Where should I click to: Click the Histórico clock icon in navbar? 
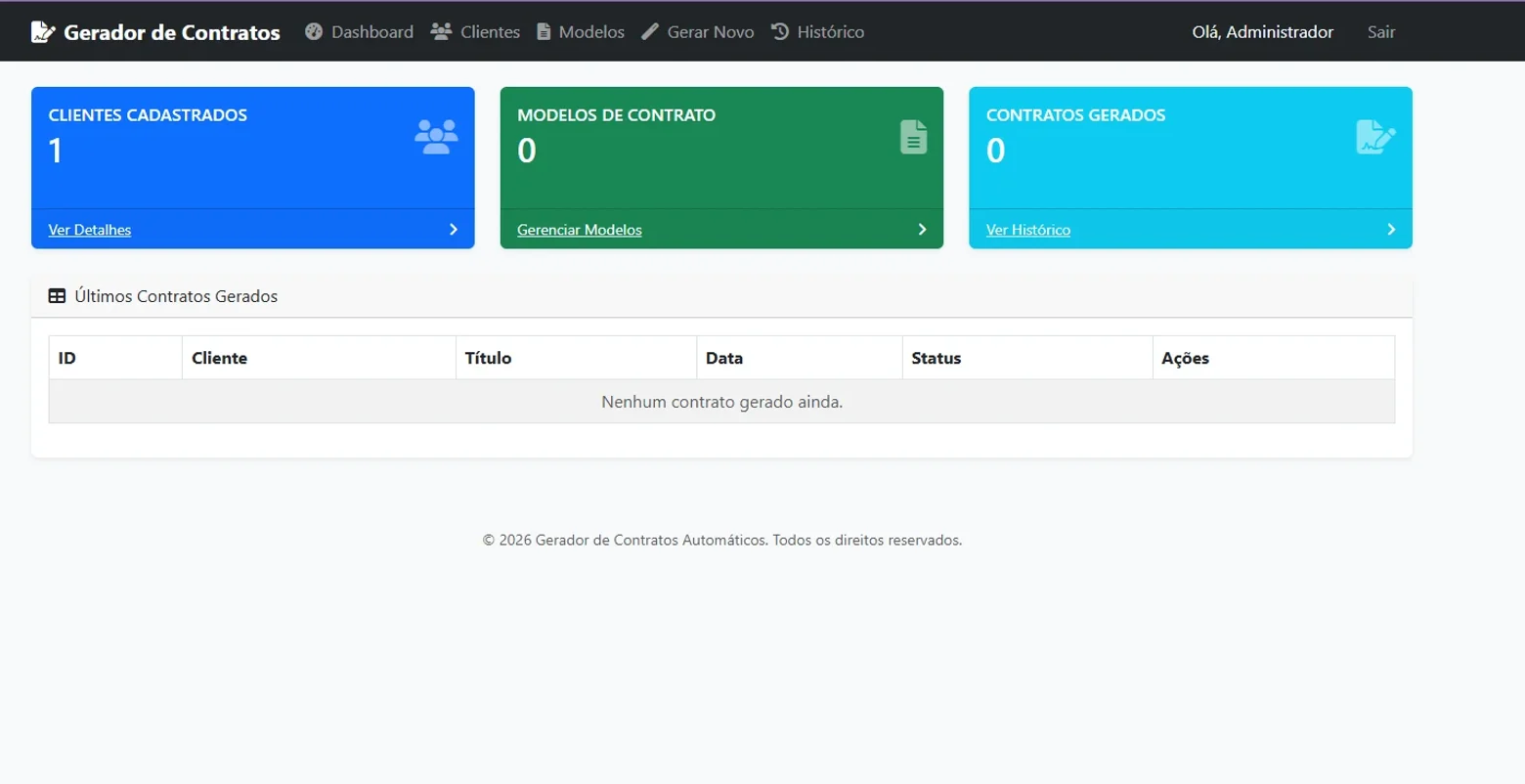coord(780,31)
